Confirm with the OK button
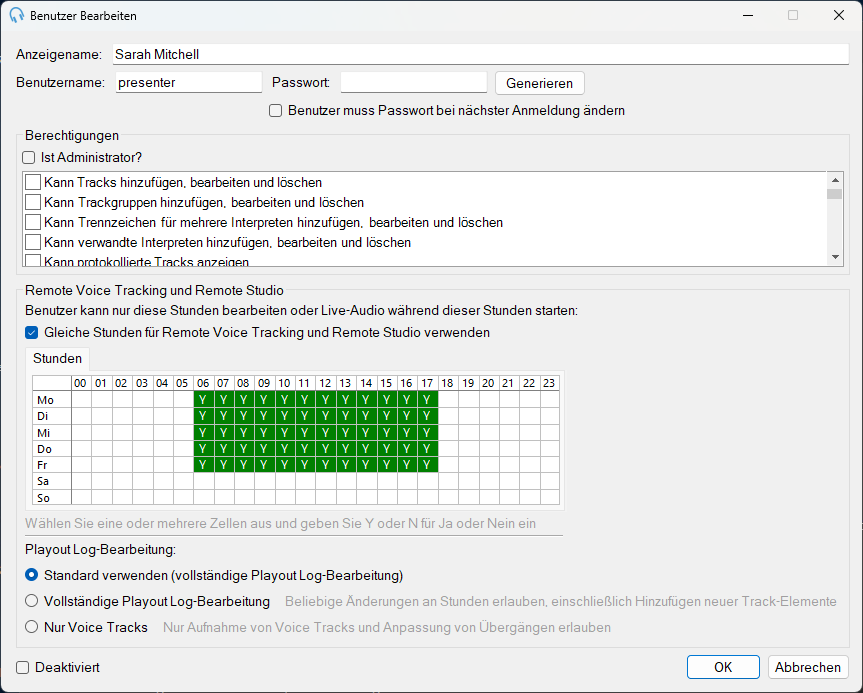Screen dimensions: 863x693 click(723, 667)
